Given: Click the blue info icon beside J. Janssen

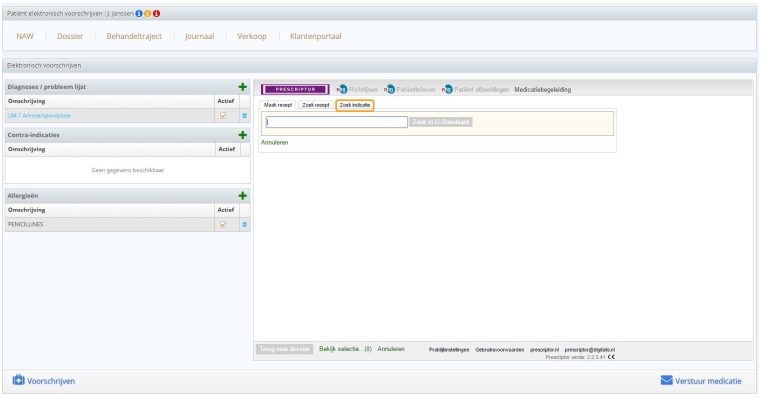Looking at the screenshot, I should [139, 14].
